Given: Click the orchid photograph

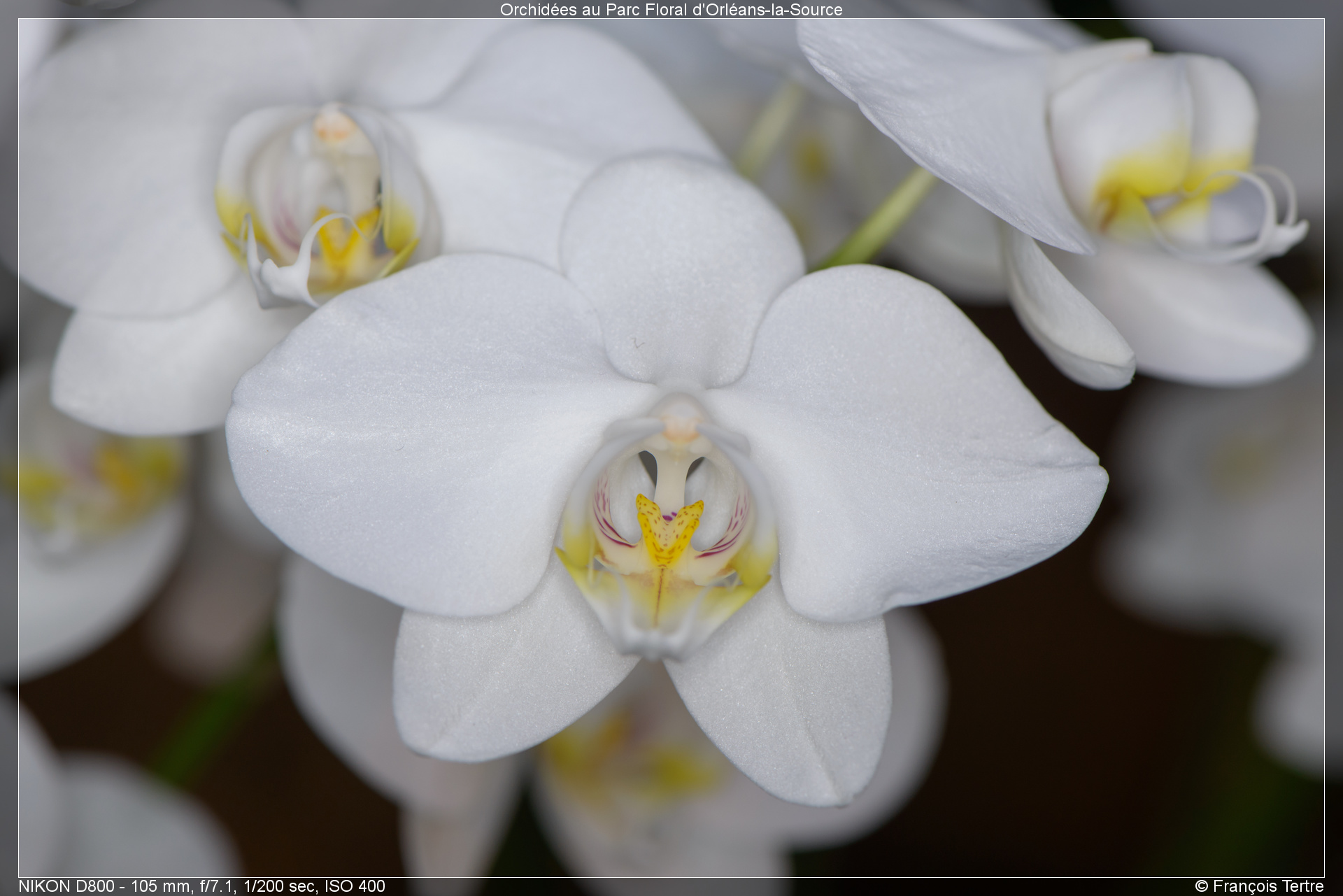Looking at the screenshot, I should click(x=671, y=448).
